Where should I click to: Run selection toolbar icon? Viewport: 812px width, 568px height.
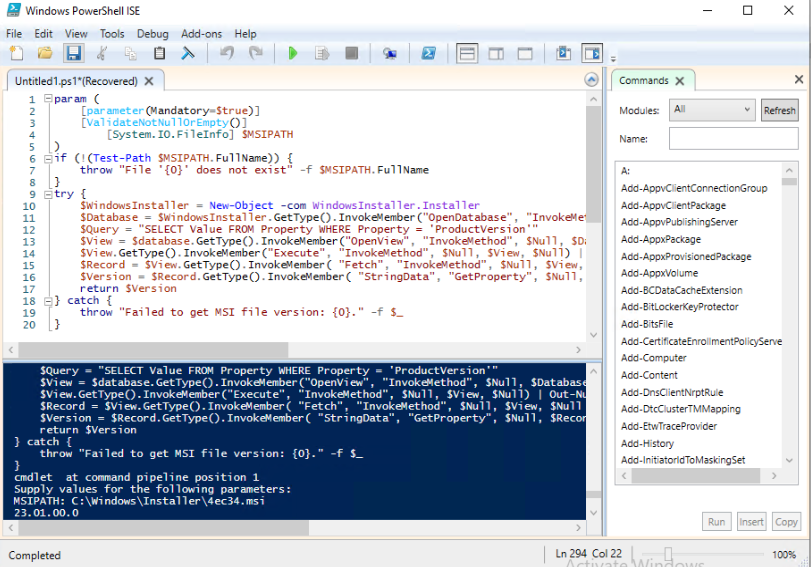322,53
